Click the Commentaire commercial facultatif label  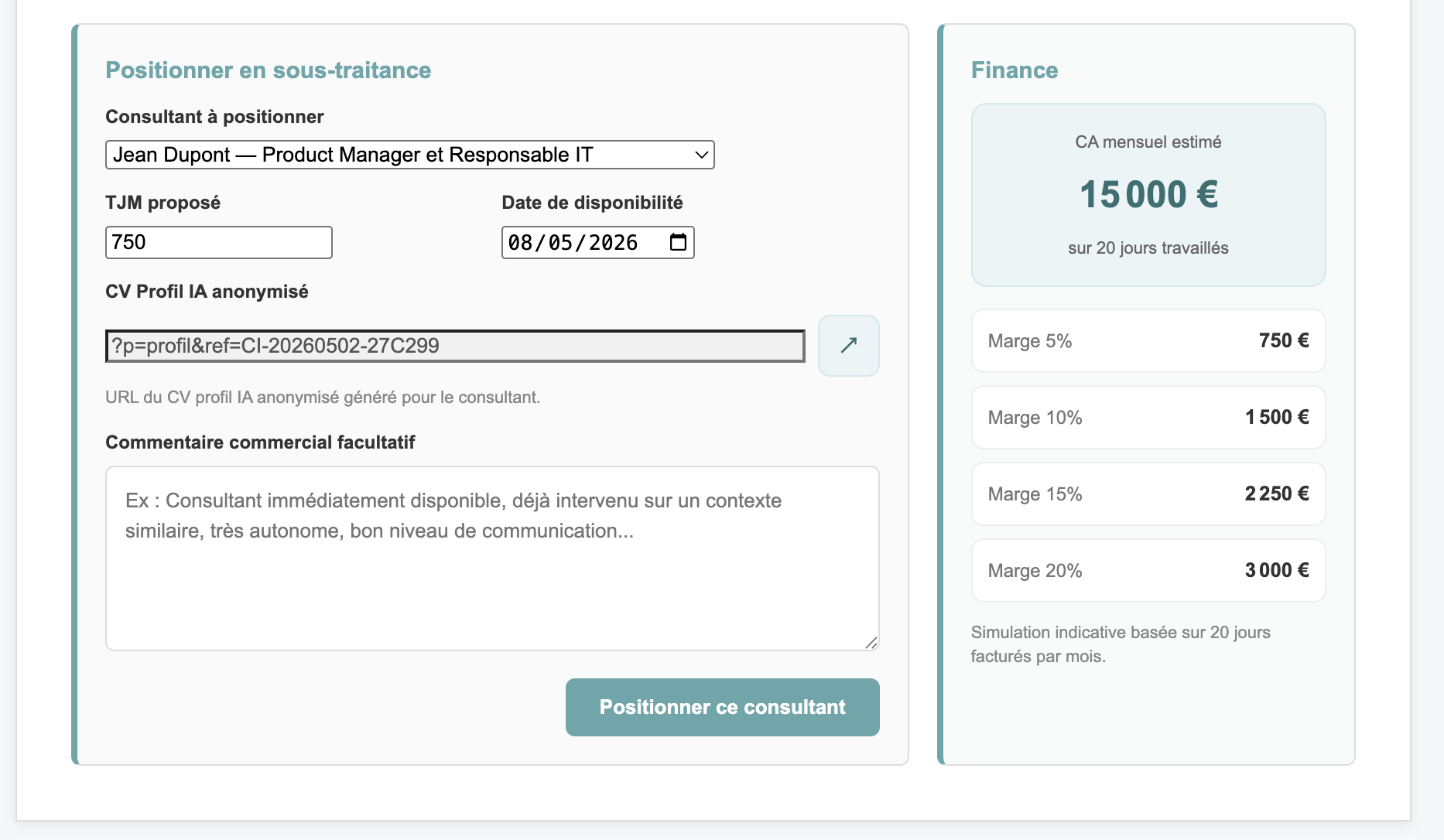tap(261, 442)
